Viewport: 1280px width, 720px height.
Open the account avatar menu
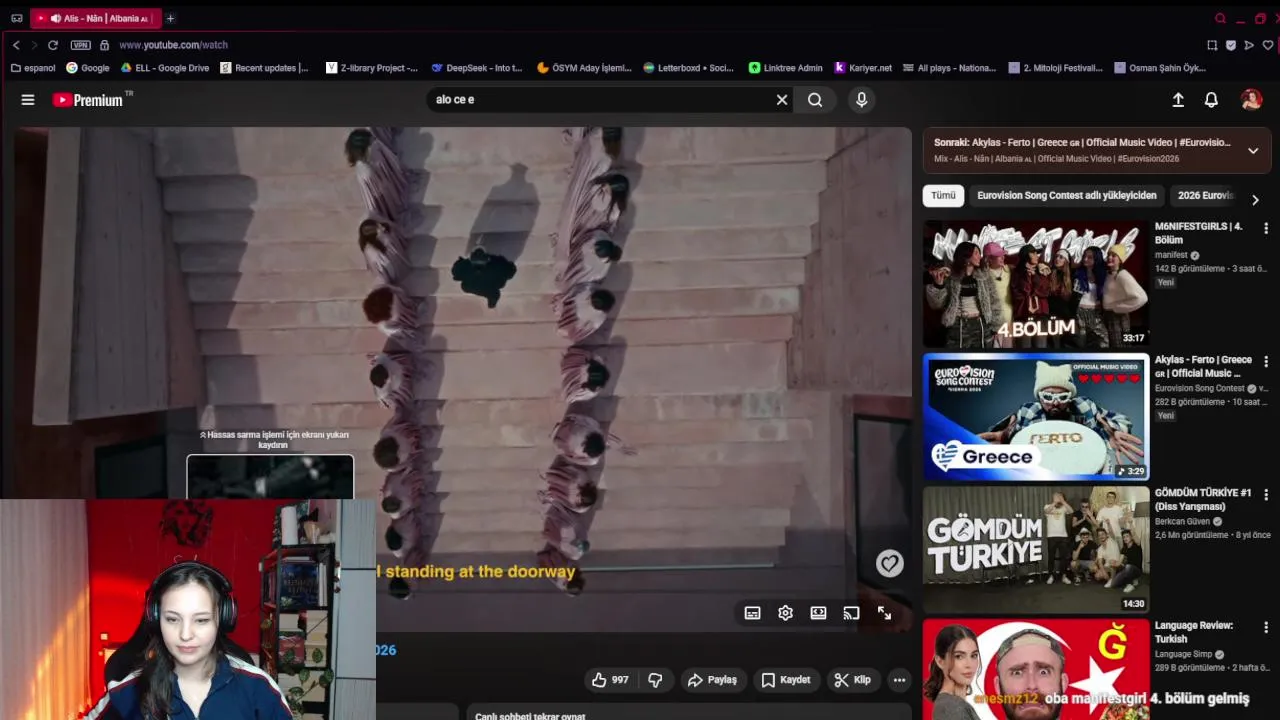point(1251,100)
